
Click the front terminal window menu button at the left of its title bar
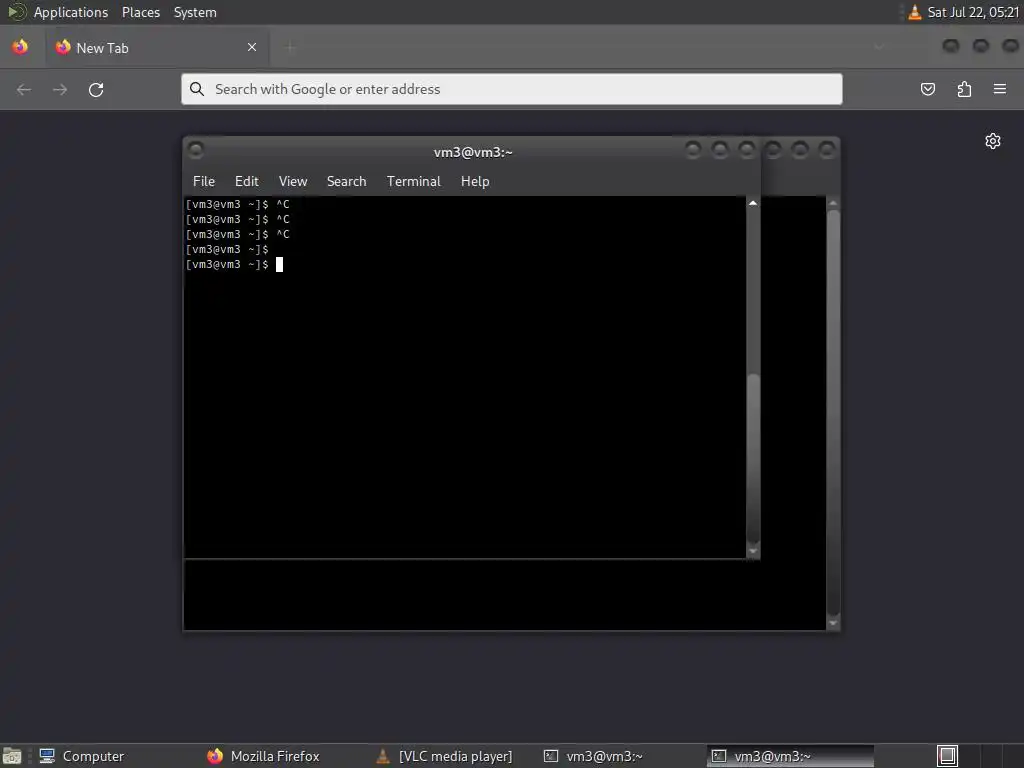[x=195, y=150]
